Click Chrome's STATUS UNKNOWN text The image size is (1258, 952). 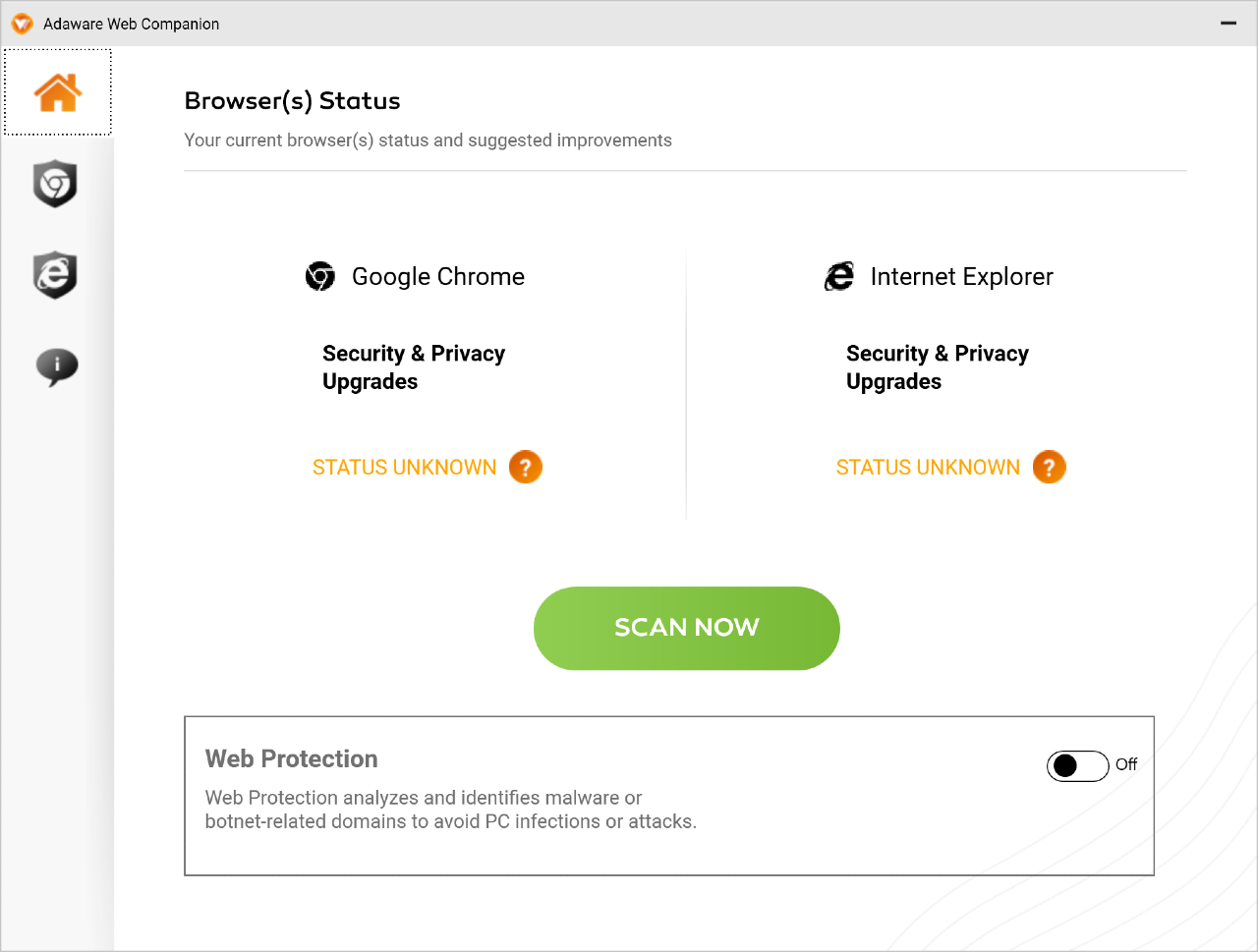coord(405,468)
